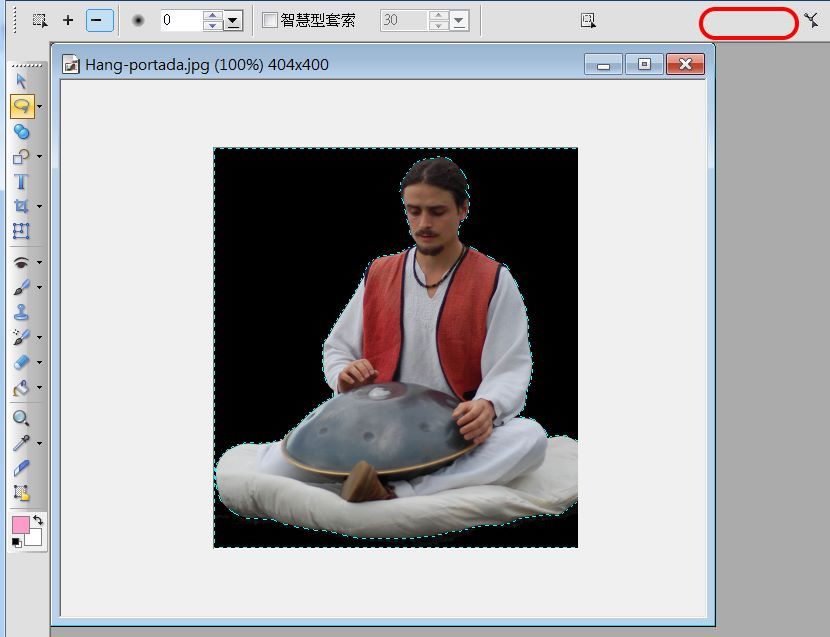830x637 pixels.
Task: Expand the Crop tool flyout arrow
Action: click(x=40, y=206)
